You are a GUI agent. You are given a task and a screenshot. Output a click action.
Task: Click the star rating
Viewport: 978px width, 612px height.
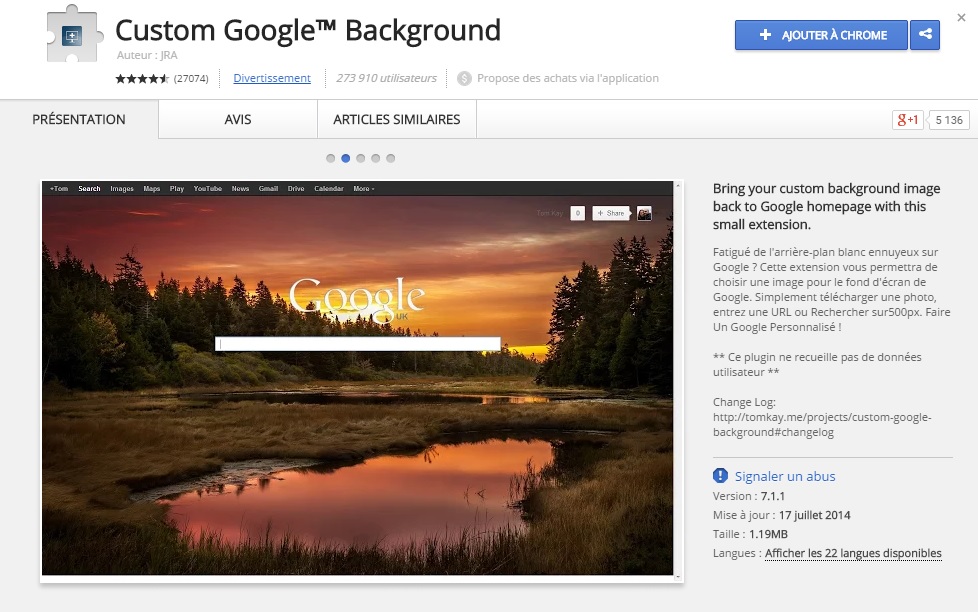(142, 79)
